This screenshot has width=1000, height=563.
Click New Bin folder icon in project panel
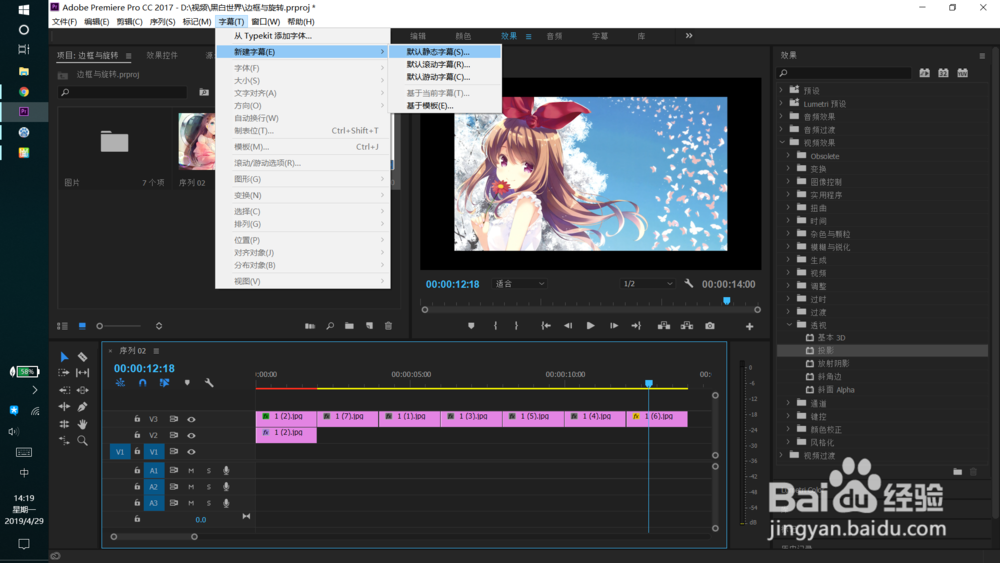[349, 326]
